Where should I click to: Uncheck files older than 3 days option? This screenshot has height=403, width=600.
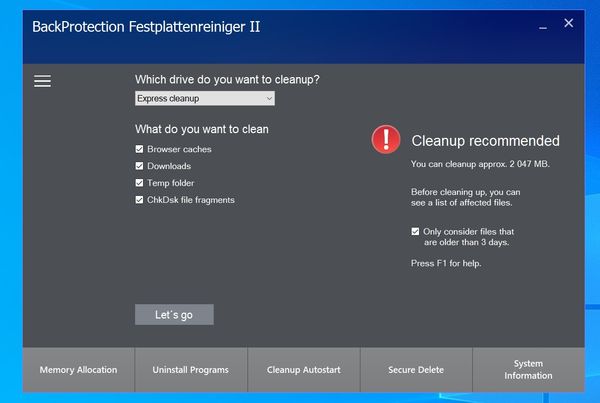point(415,231)
